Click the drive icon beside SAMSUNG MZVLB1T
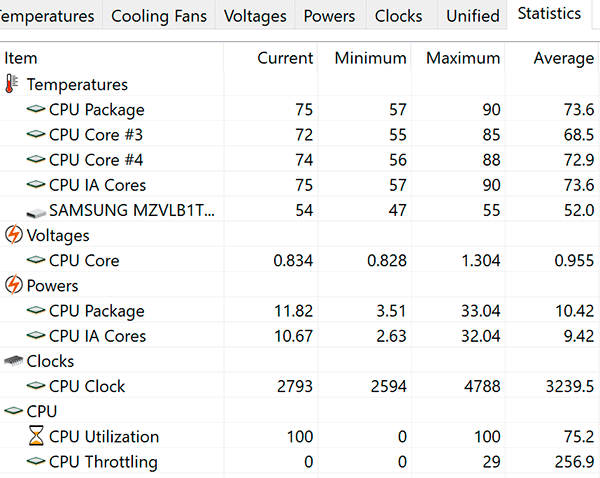This screenshot has width=600, height=478. (36, 211)
